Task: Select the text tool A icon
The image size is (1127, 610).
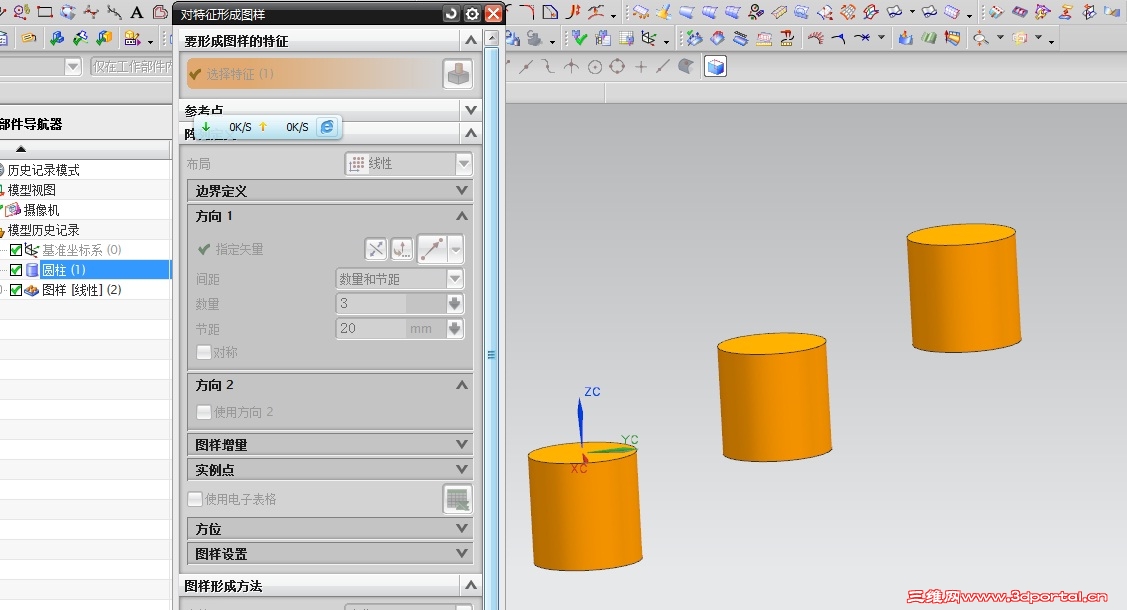Action: tap(137, 12)
